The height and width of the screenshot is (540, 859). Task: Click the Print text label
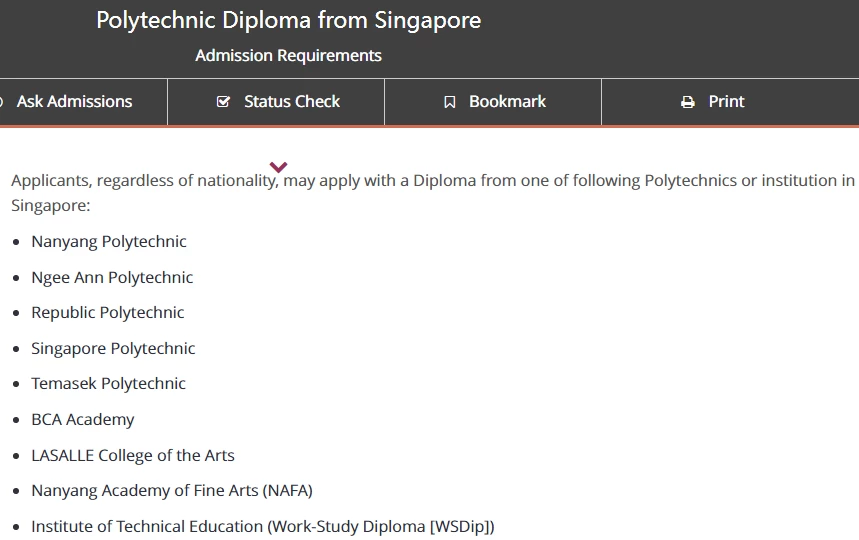(726, 101)
